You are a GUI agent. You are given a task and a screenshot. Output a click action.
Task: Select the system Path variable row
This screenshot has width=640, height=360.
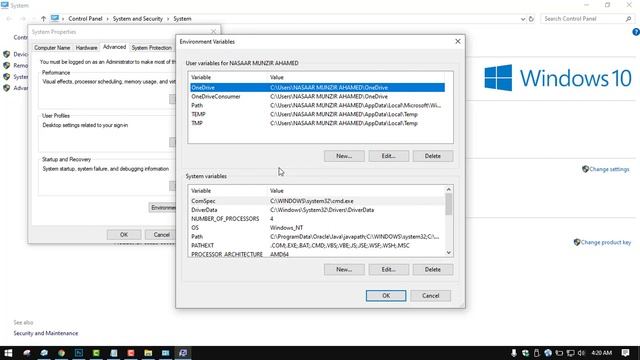click(317, 237)
